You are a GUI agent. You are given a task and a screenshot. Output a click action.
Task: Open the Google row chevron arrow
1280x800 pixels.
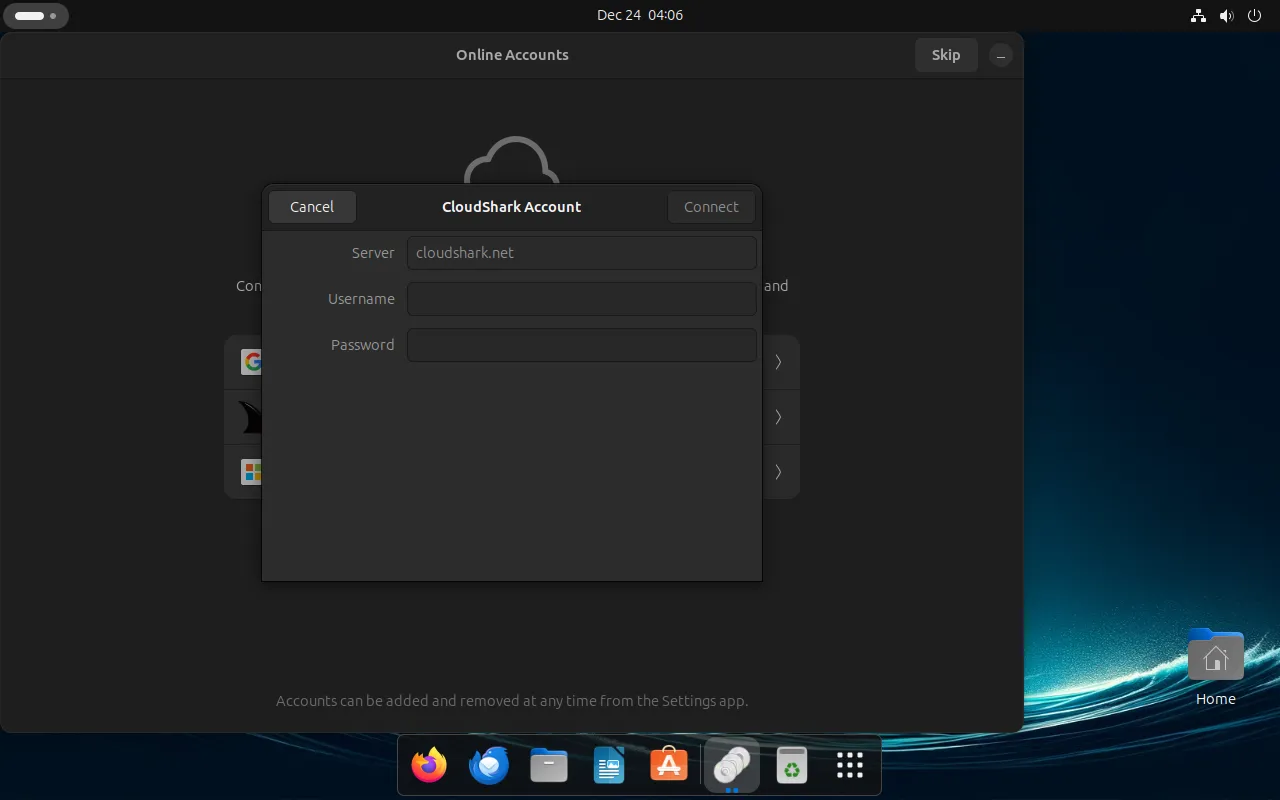pyautogui.click(x=778, y=362)
